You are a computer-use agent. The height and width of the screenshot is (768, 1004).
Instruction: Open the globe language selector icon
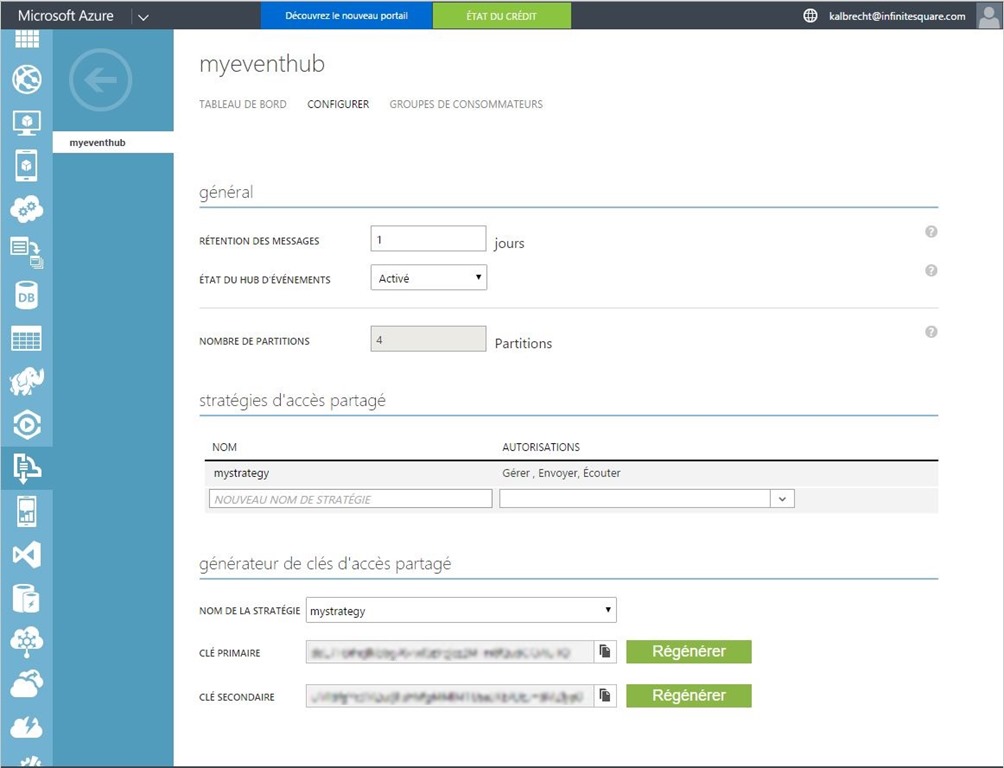(810, 15)
